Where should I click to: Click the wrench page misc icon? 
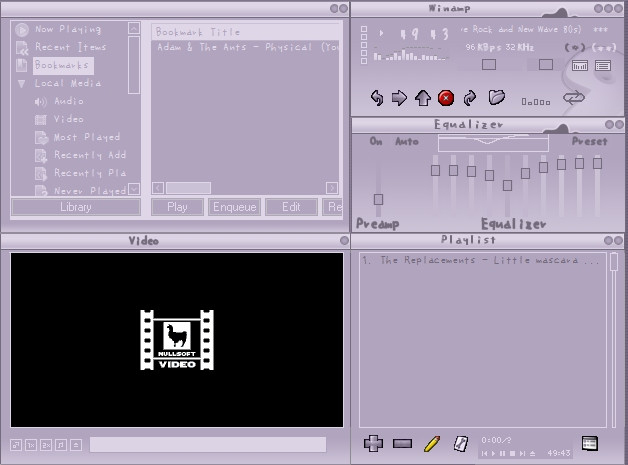(461, 444)
